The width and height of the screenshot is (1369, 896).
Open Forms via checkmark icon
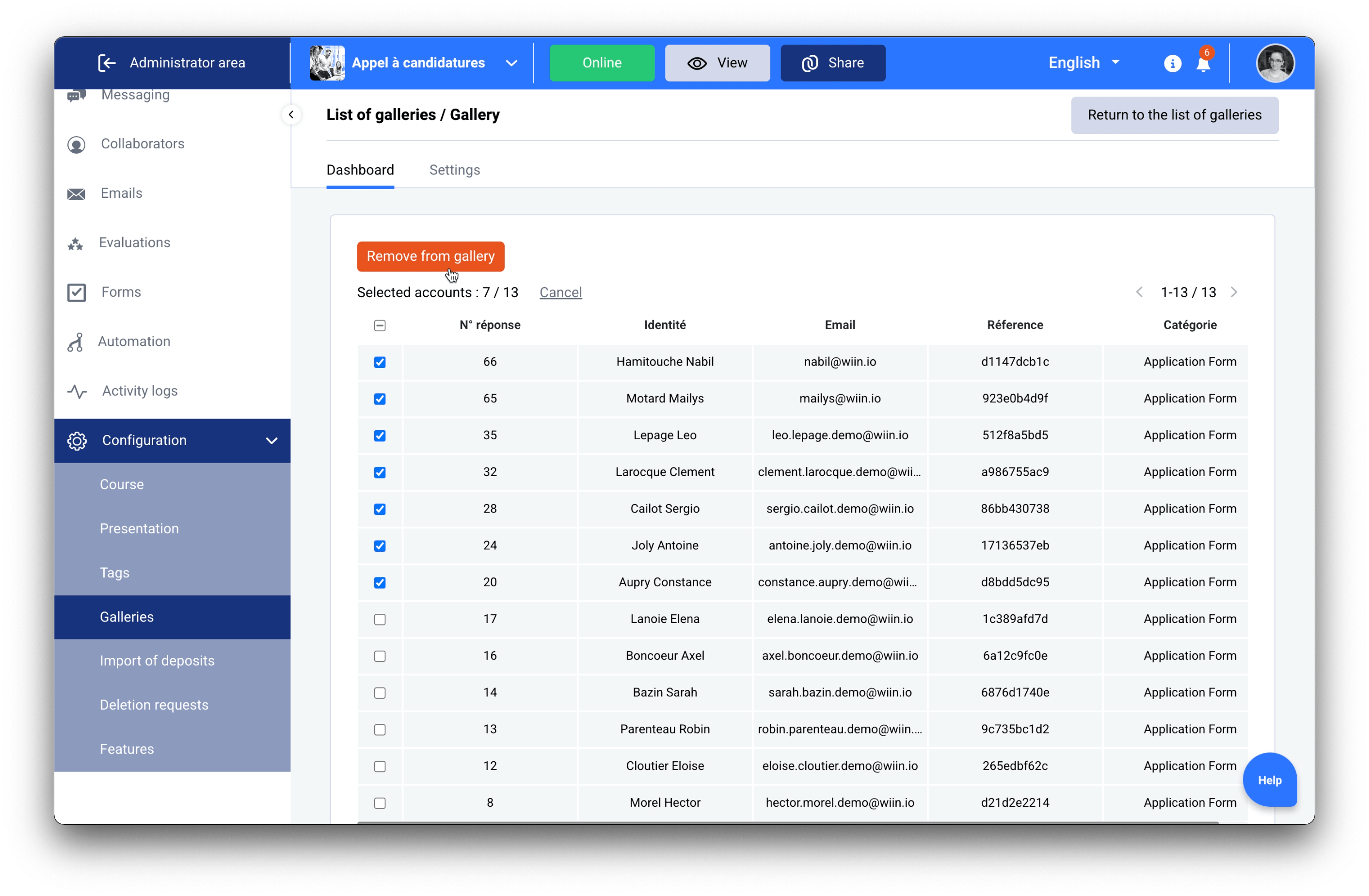(76, 292)
